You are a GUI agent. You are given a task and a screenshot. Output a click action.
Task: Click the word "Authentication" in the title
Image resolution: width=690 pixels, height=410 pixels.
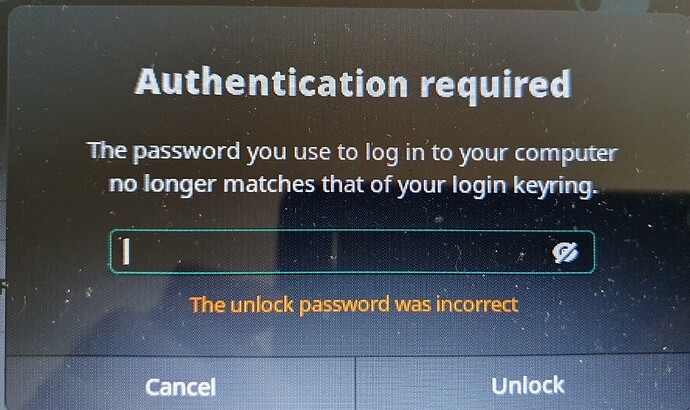pos(272,82)
